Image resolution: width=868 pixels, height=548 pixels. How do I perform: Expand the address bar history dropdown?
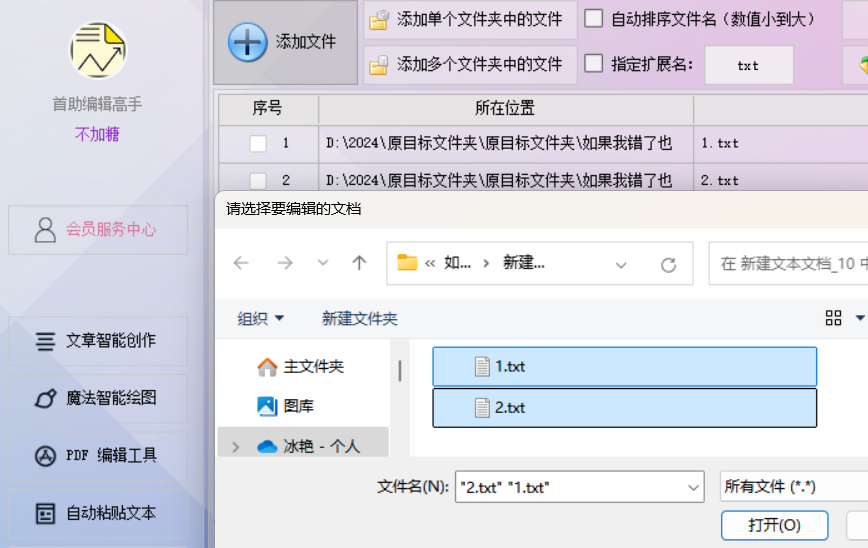621,265
